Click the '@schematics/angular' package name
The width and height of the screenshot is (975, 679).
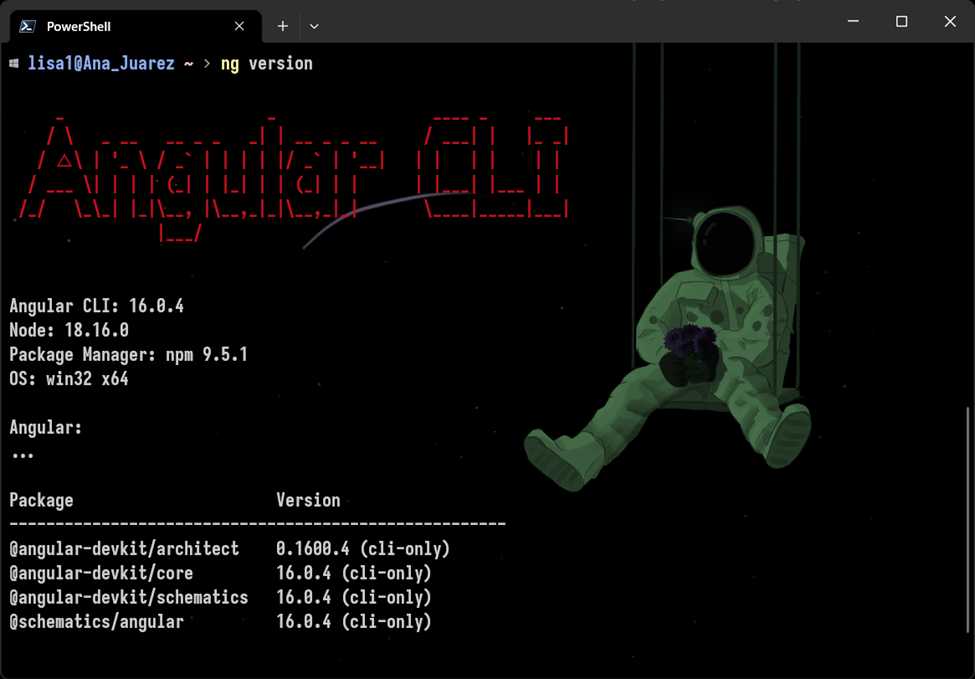[96, 622]
